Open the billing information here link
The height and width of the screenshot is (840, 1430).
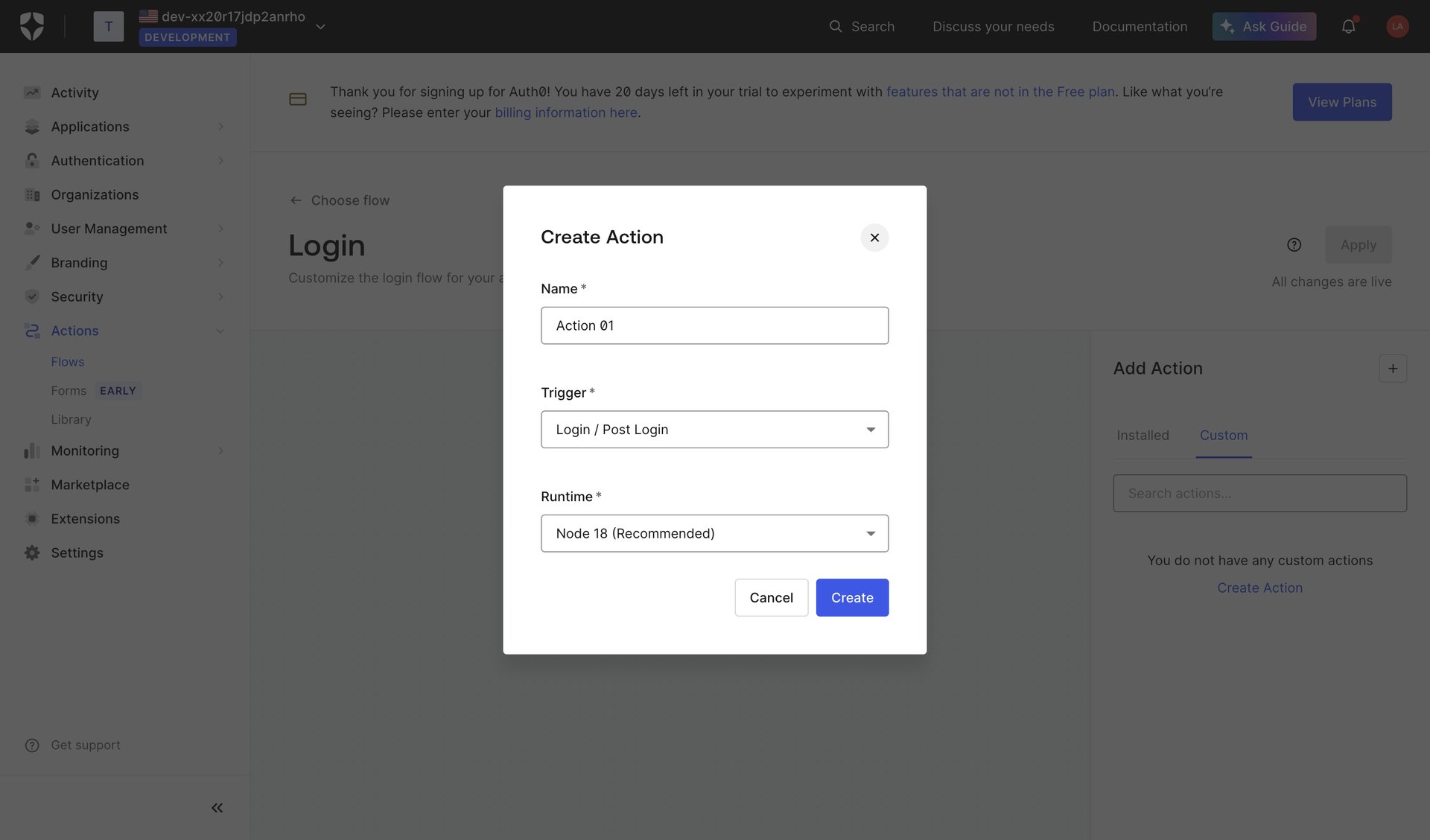pos(566,112)
